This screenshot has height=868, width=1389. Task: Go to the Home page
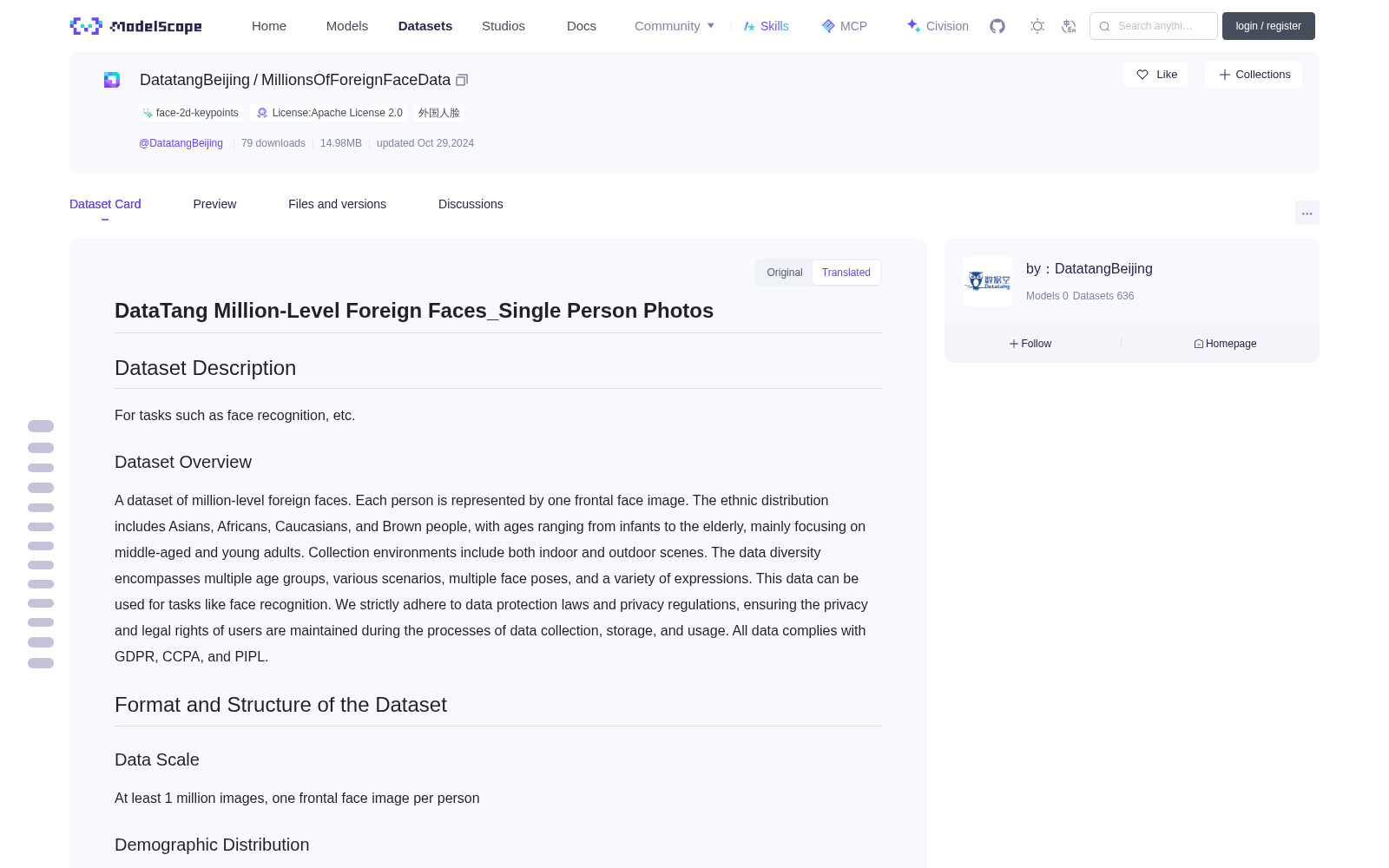click(269, 26)
